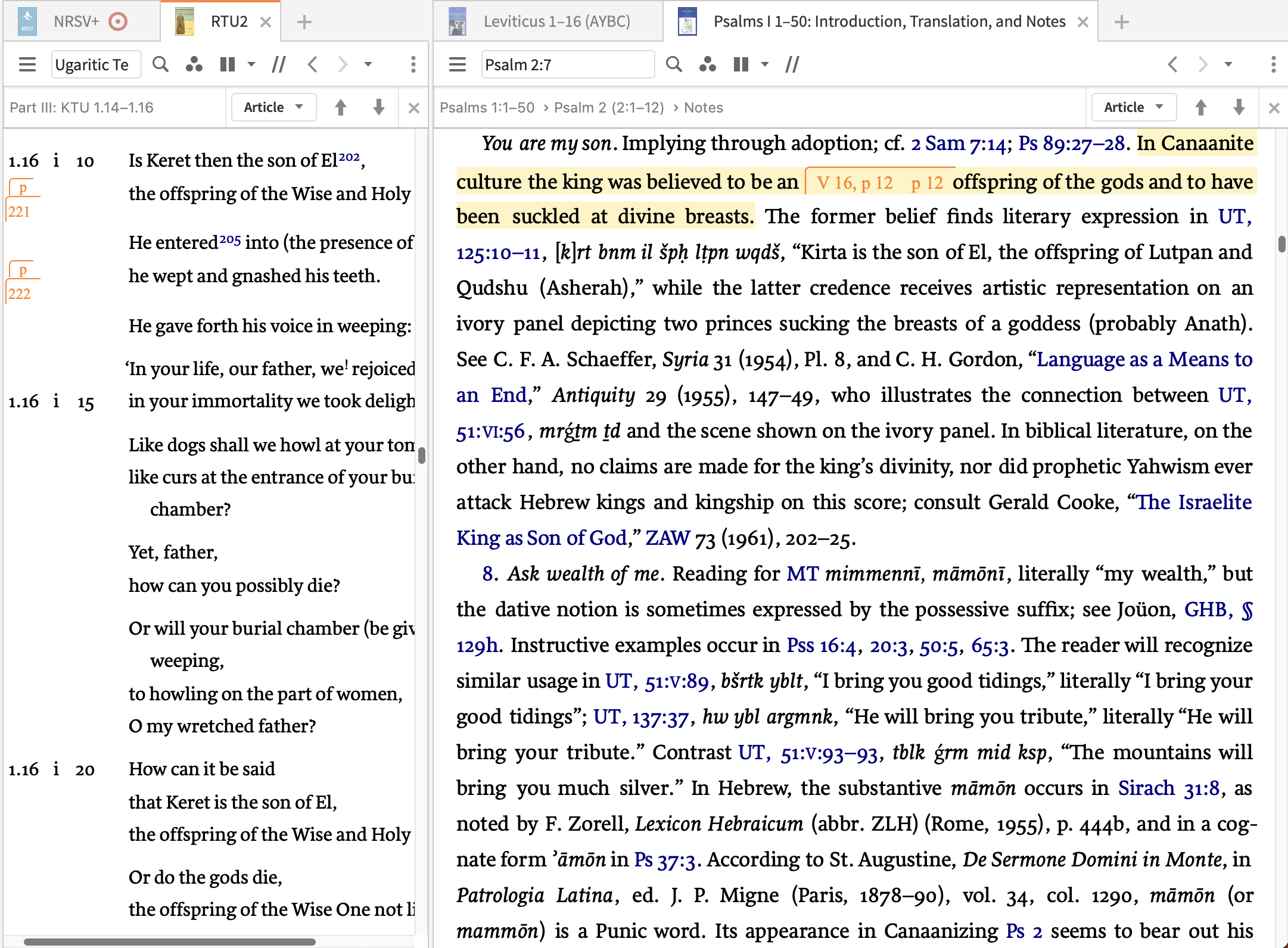Search within the RTU2 resource
Image resolution: width=1288 pixels, height=948 pixels.
coord(160,64)
